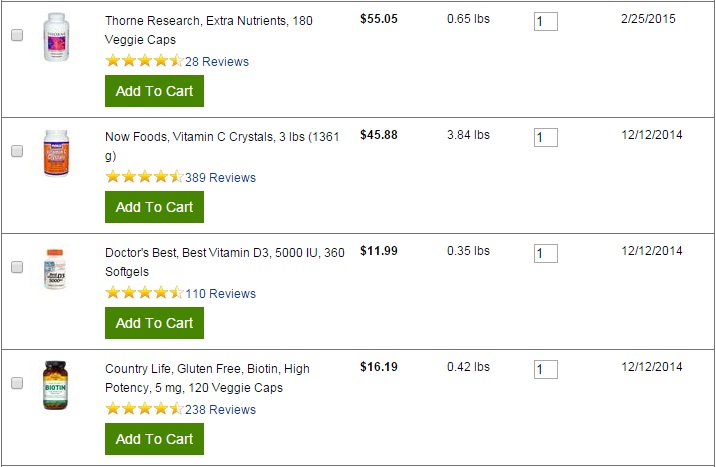
Task: View the Country Life Biotin bottle image
Action: (x=55, y=385)
